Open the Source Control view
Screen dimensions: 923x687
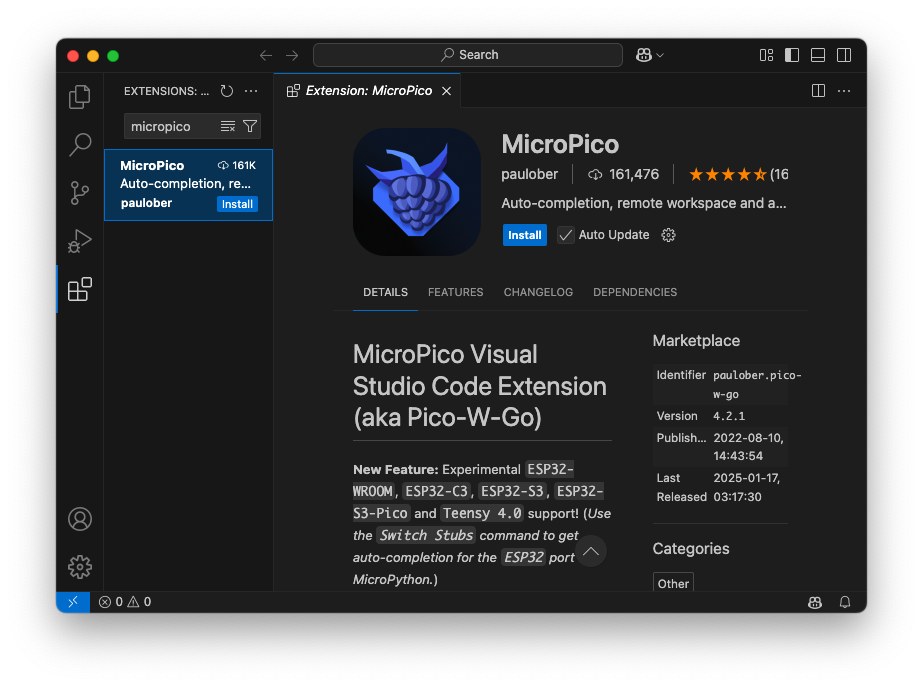tap(79, 193)
